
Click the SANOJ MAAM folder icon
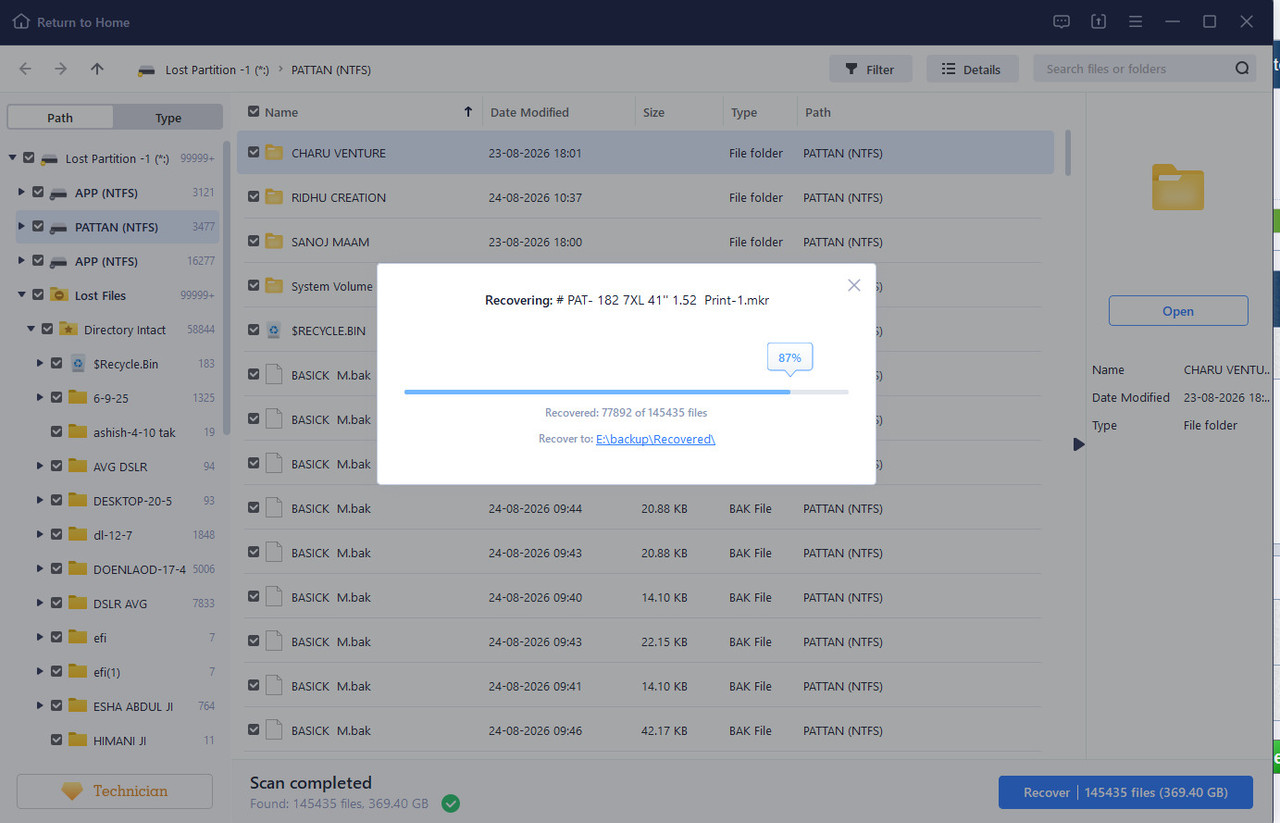tap(274, 241)
